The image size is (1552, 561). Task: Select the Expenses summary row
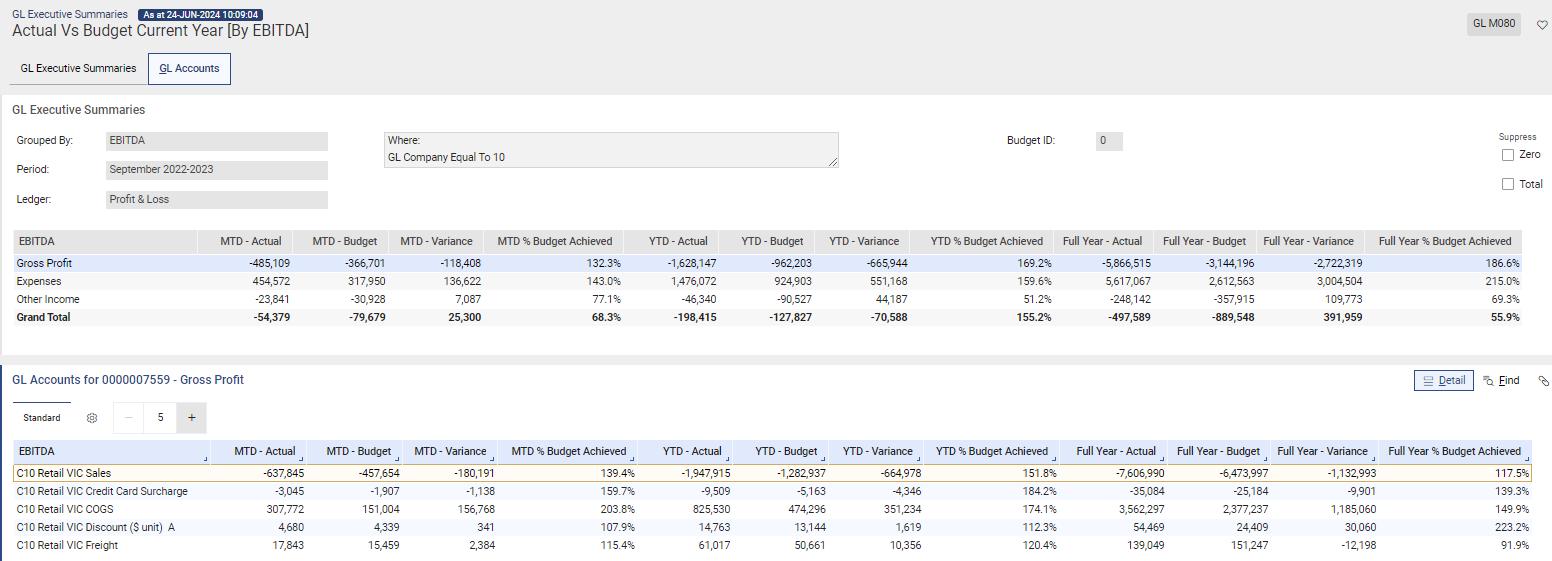pos(40,281)
